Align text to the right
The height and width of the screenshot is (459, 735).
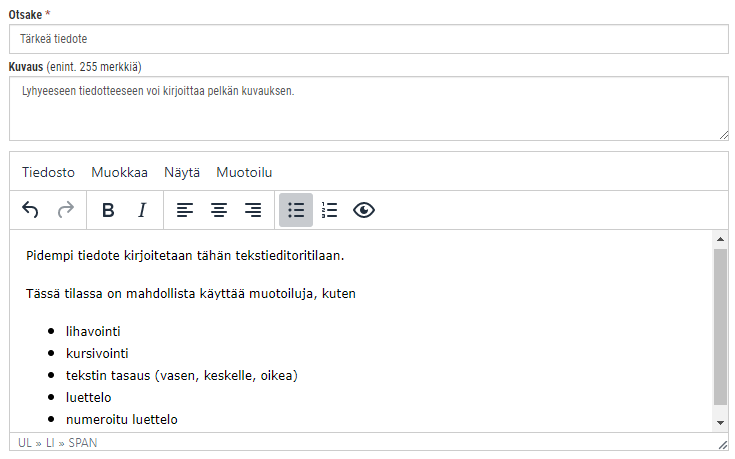point(253,210)
